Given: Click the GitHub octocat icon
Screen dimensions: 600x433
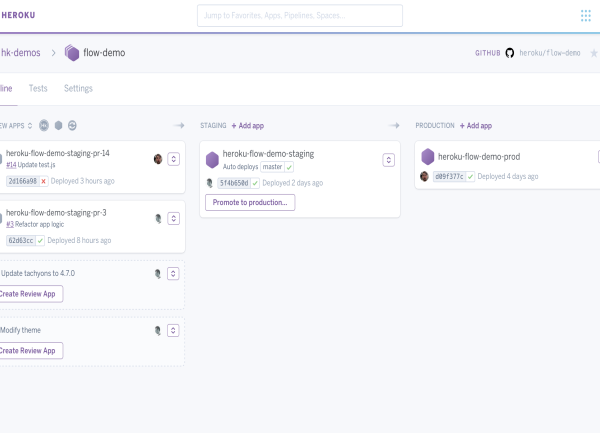Looking at the screenshot, I should [x=509, y=53].
